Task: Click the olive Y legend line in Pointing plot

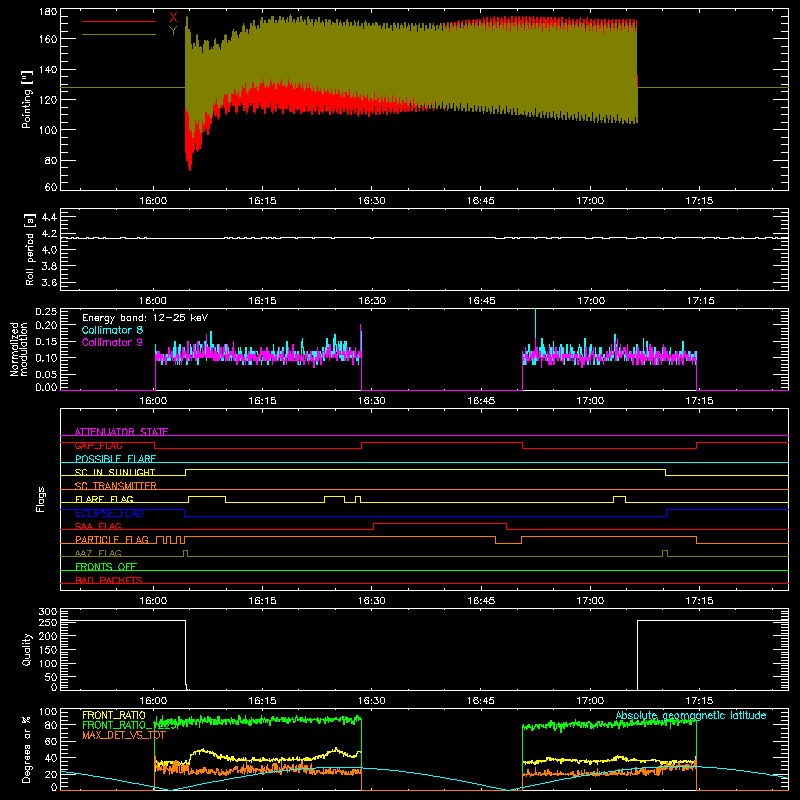Action: [119, 34]
